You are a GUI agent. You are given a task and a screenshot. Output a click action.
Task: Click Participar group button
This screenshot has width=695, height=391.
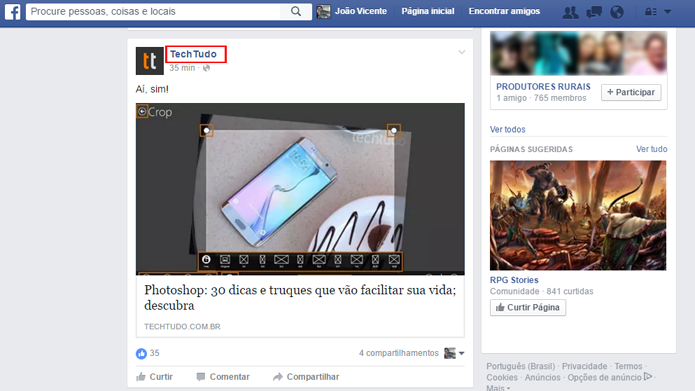coord(631,92)
